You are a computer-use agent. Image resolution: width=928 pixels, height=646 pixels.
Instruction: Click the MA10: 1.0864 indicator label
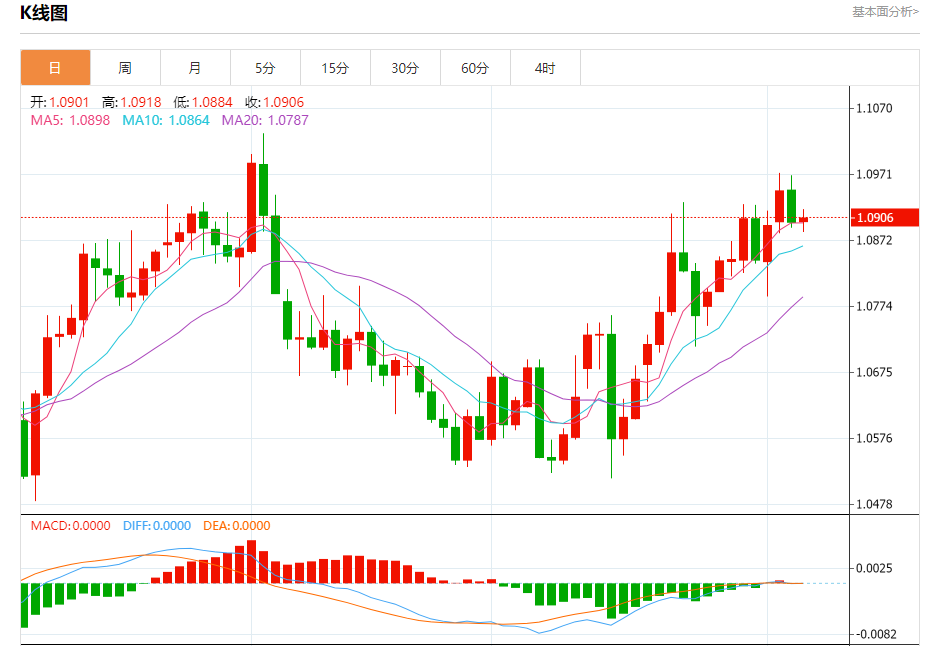click(x=166, y=120)
